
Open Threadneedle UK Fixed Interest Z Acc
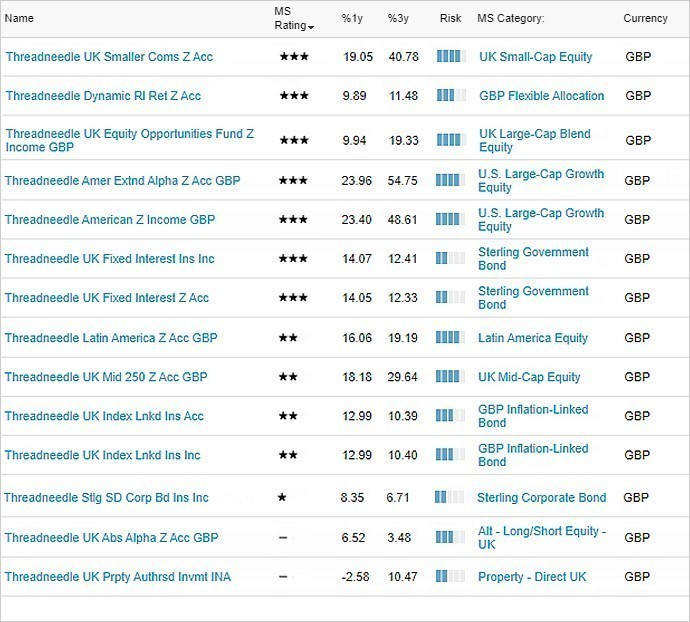[x=106, y=298]
